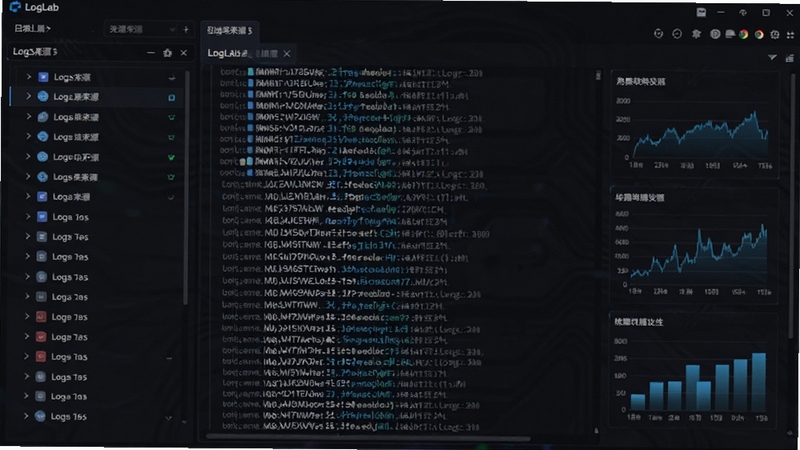Click the middle line chart panel

(x=694, y=246)
